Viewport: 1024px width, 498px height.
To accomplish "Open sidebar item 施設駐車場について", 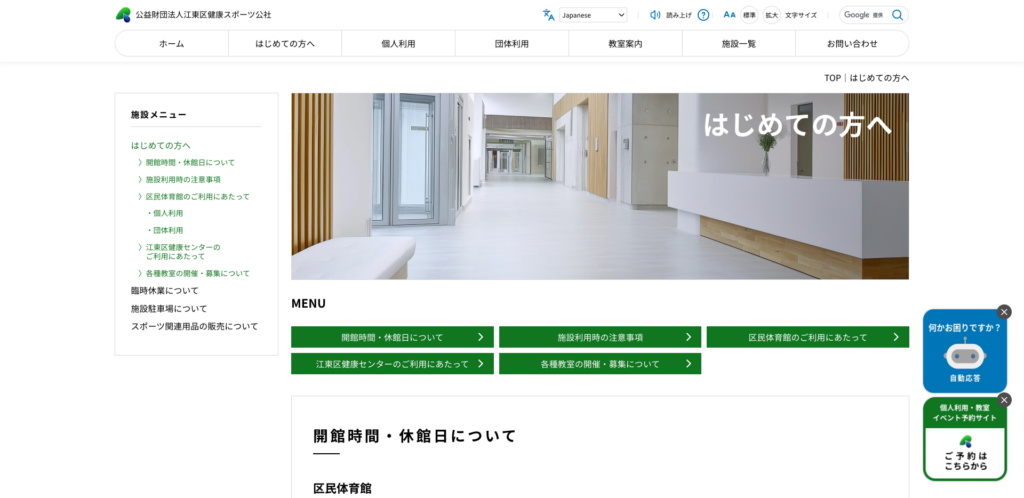I will [169, 308].
